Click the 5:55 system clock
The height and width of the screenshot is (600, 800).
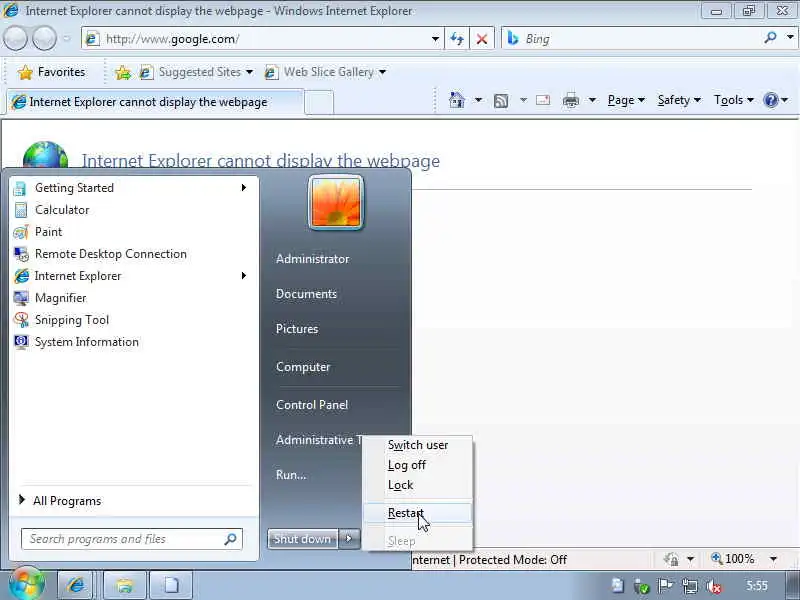pos(757,585)
